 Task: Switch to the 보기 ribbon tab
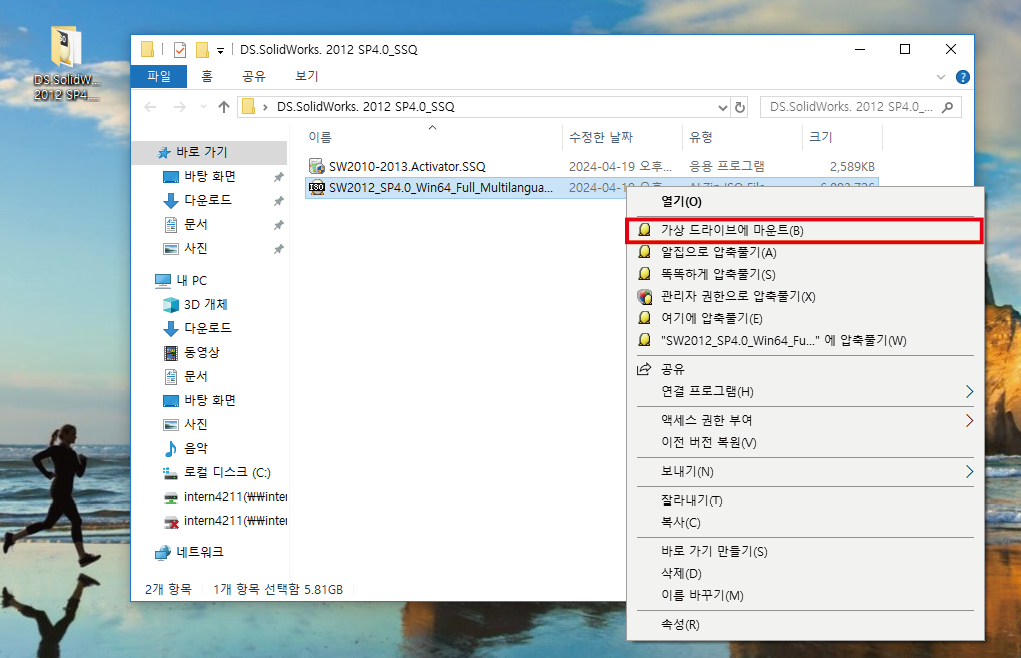coord(307,76)
